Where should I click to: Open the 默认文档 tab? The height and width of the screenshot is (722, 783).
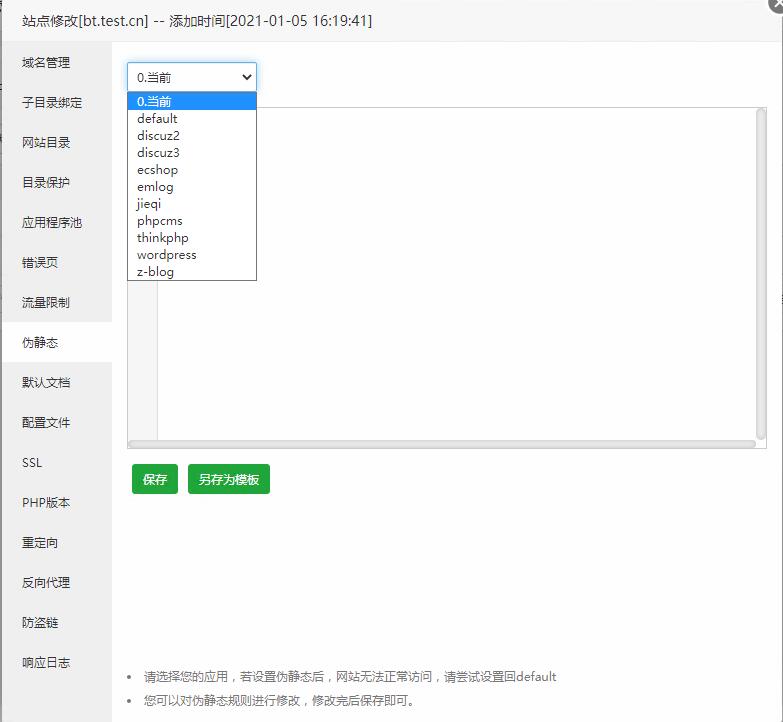57,382
